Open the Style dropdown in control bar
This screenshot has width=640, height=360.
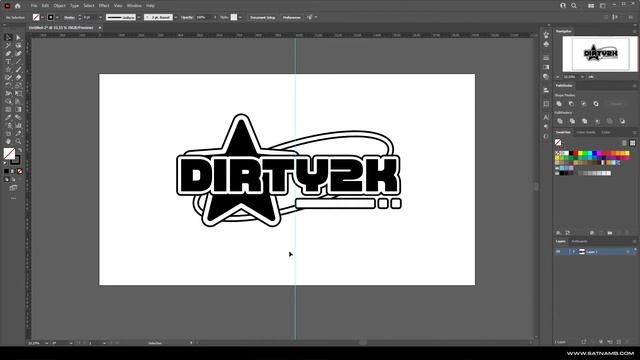coord(240,18)
